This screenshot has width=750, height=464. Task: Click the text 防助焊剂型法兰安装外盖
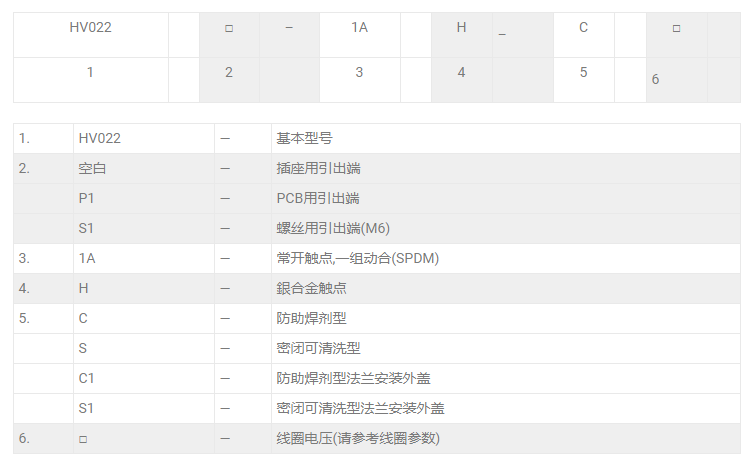click(353, 378)
